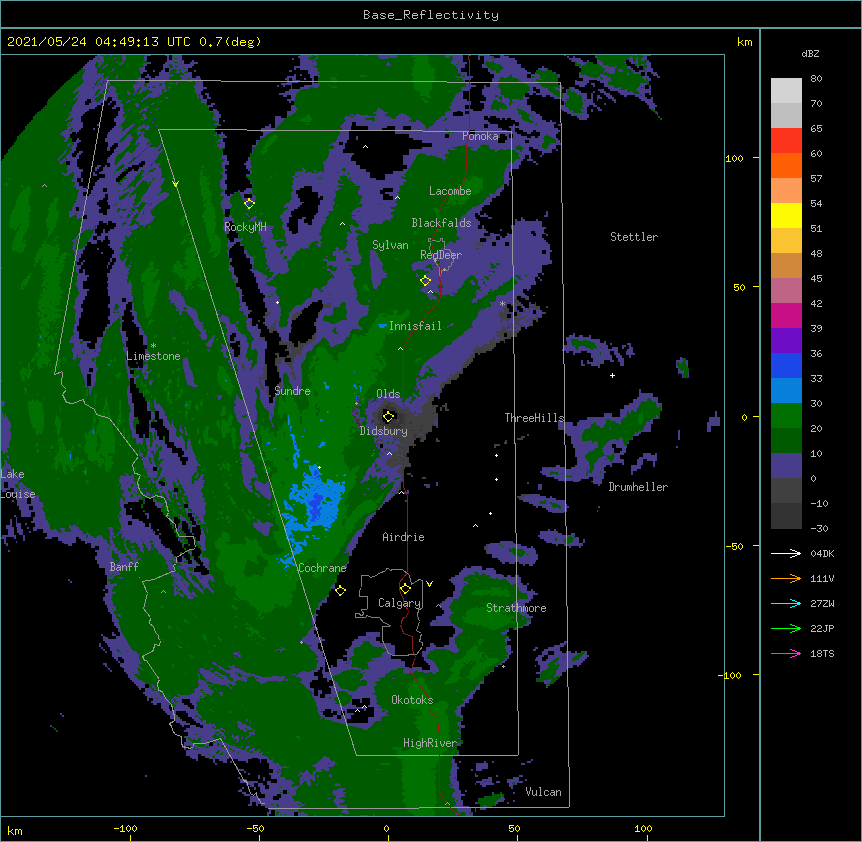
Task: Click the RedDeer city label
Action: (x=441, y=255)
